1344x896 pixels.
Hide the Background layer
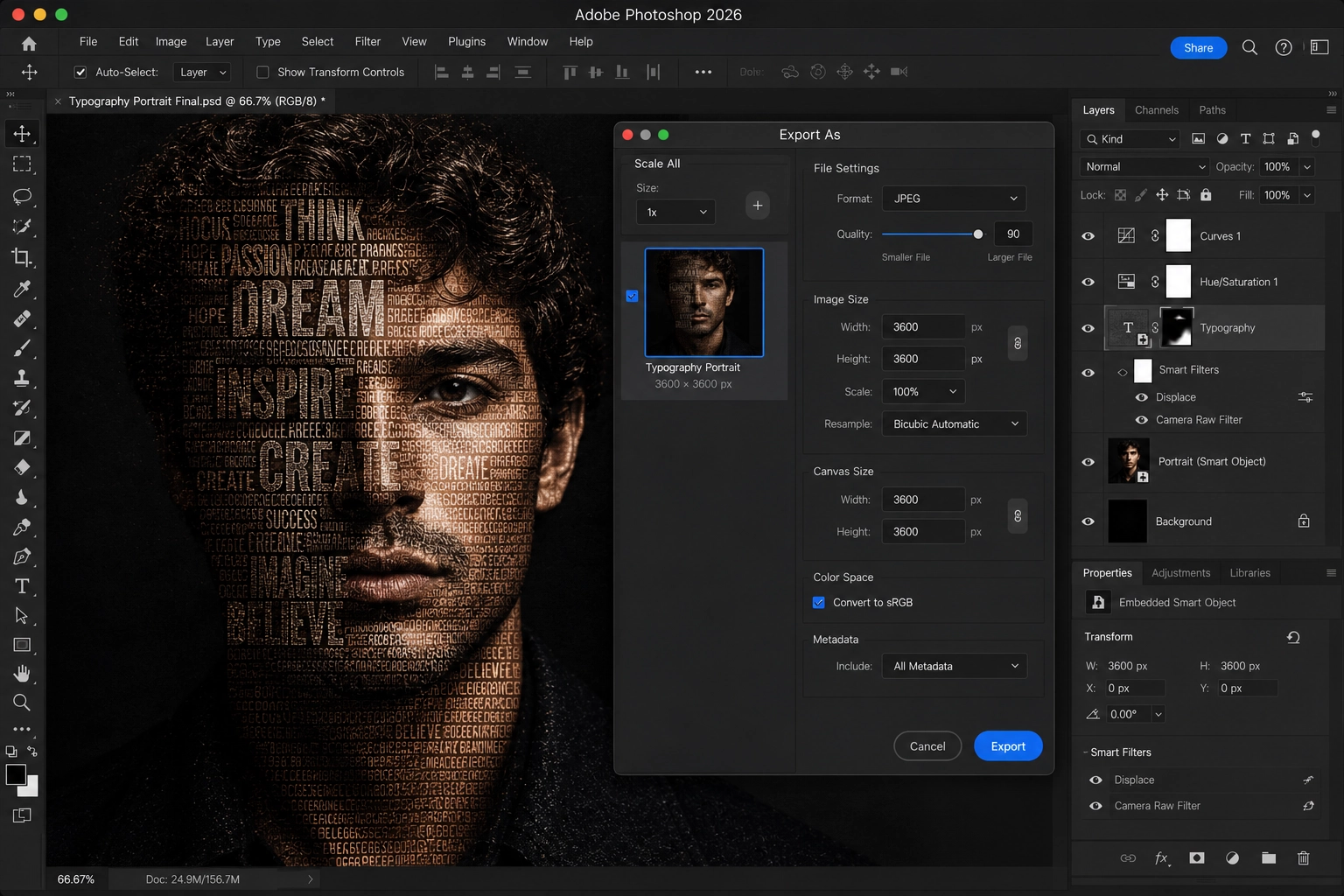tap(1088, 521)
